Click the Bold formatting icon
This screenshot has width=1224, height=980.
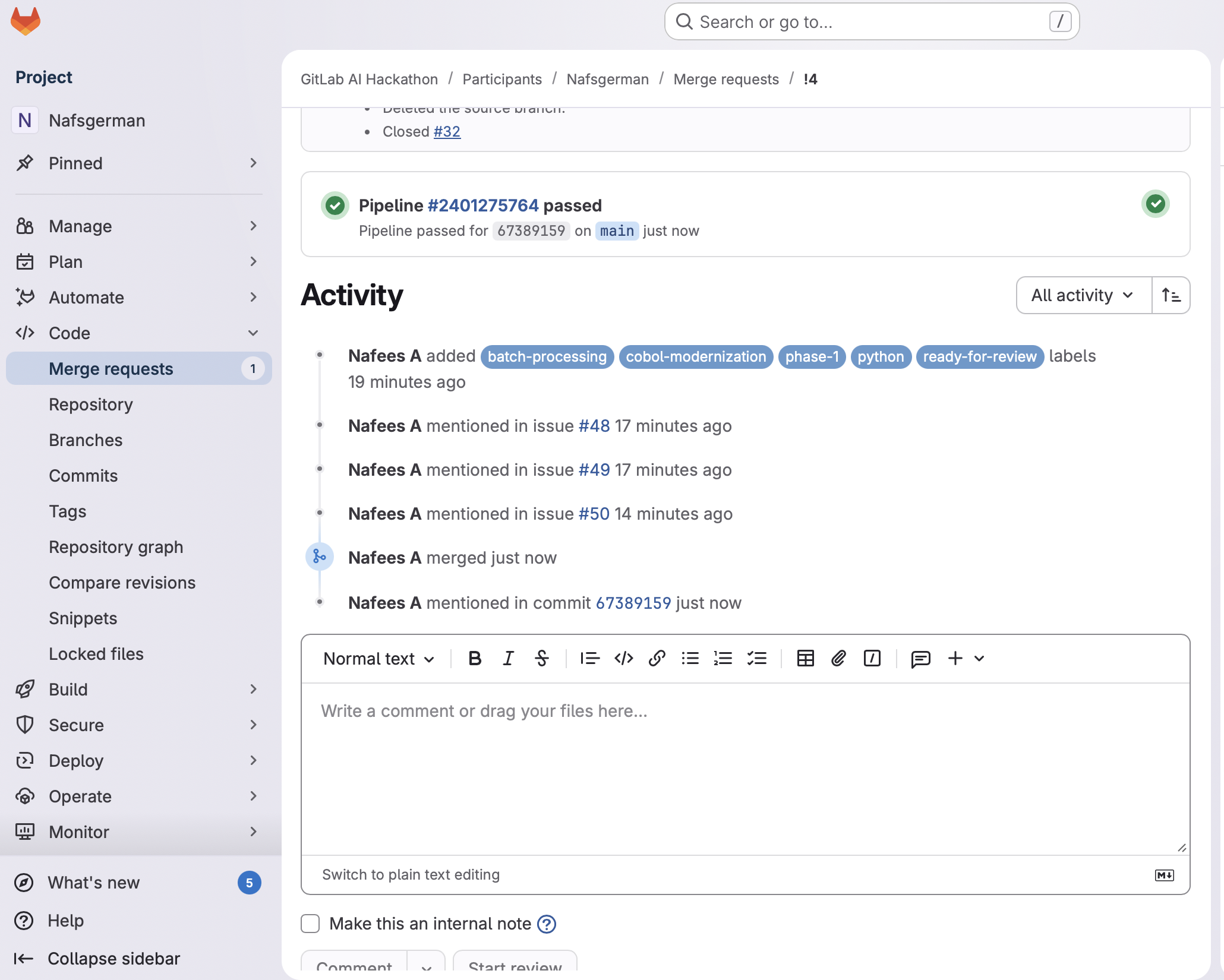[x=475, y=658]
